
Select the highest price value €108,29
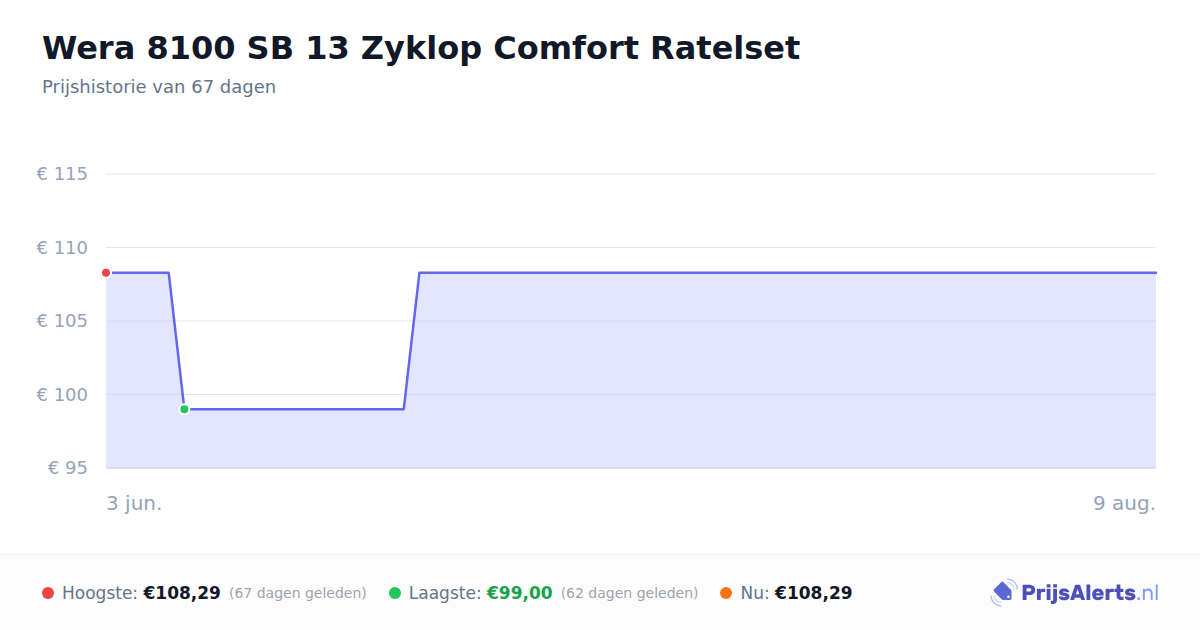click(x=182, y=593)
